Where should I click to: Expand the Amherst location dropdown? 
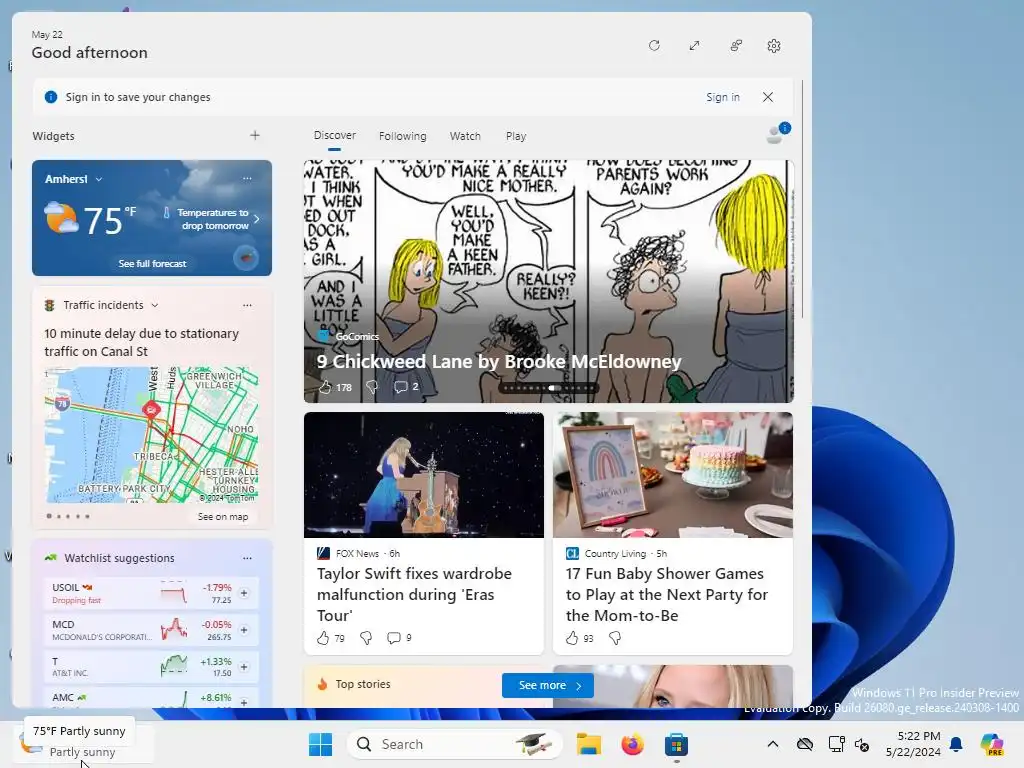pyautogui.click(x=99, y=179)
